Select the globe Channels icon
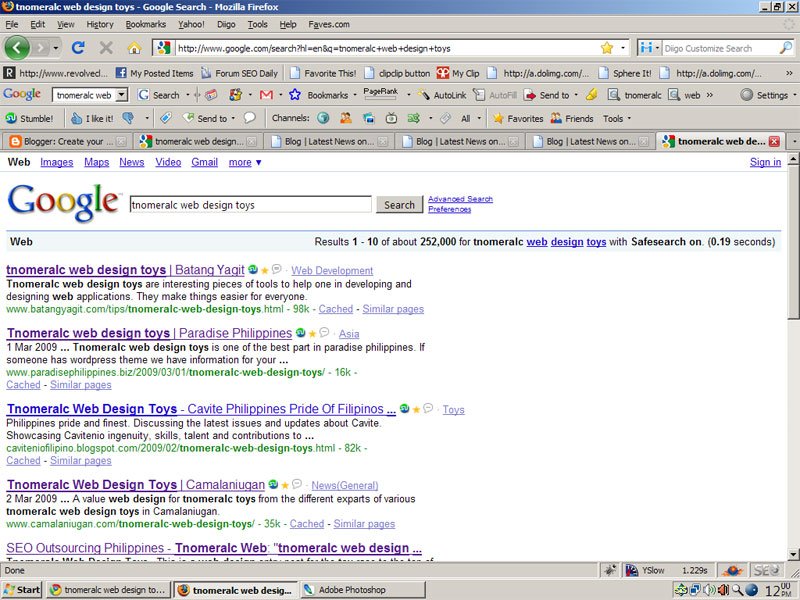This screenshot has width=800, height=600. click(x=322, y=118)
